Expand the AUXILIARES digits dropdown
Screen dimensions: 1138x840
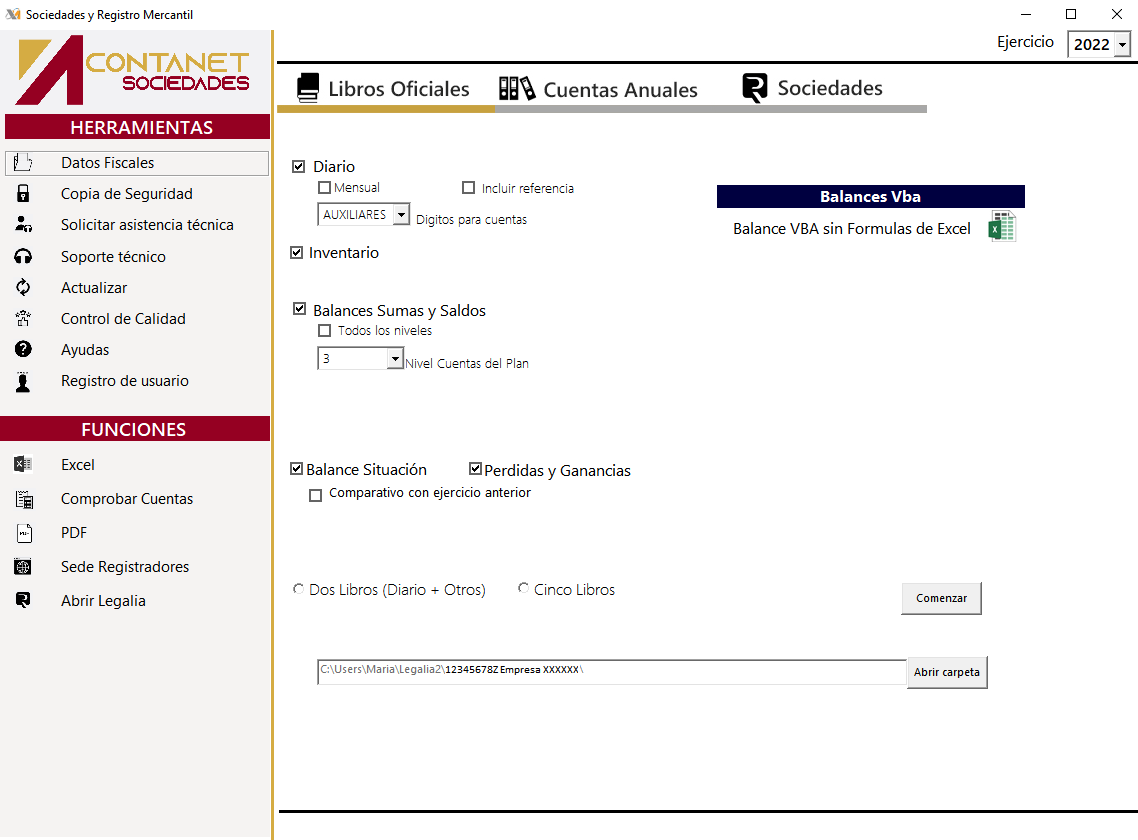coord(401,214)
